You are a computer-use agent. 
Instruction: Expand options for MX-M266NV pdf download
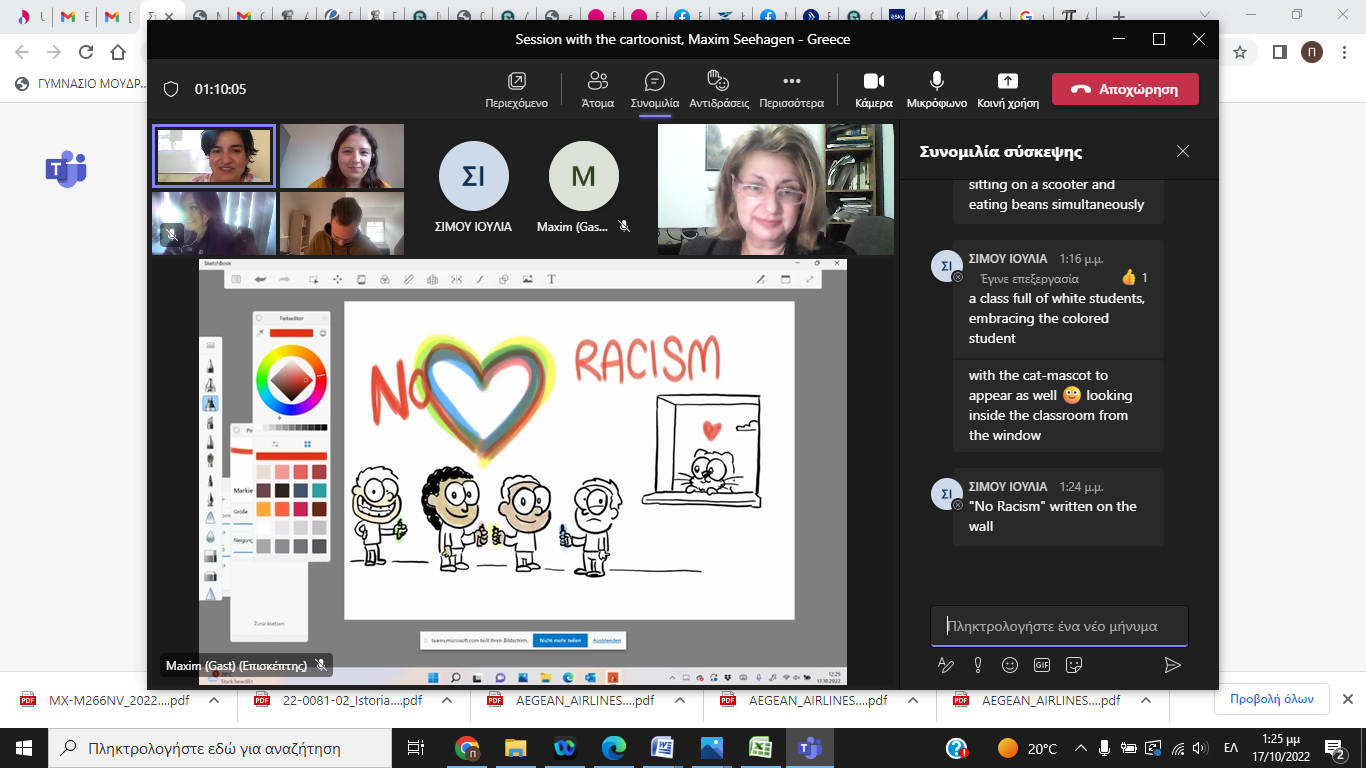214,701
